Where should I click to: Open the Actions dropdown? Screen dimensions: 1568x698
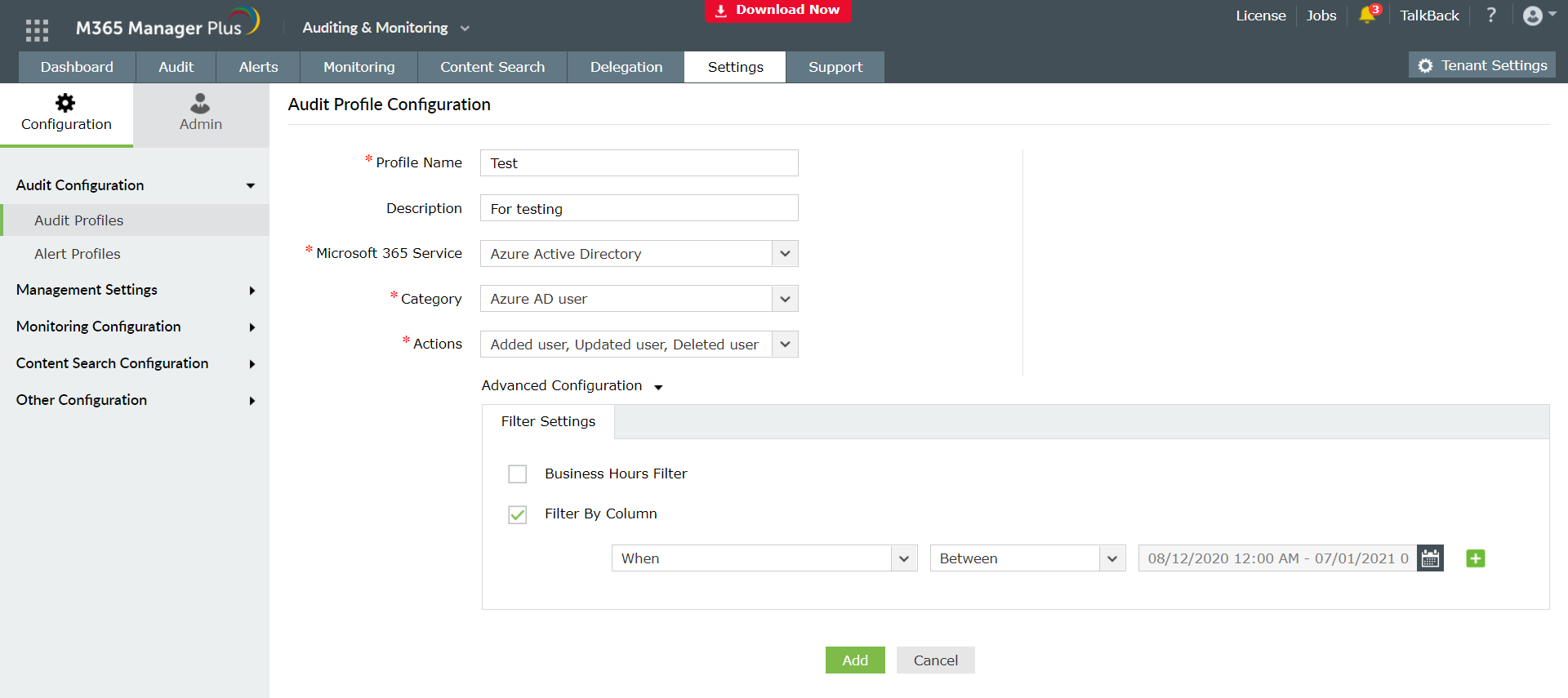(639, 345)
